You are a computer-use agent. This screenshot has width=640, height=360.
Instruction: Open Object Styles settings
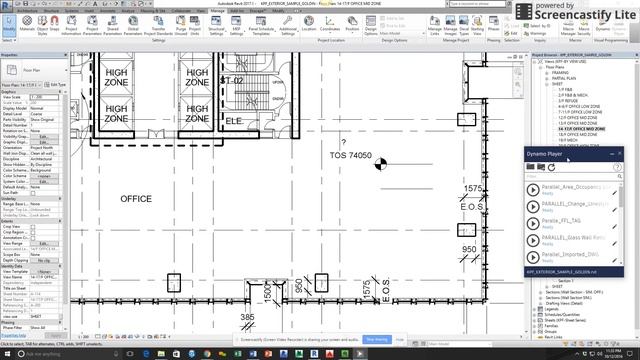tap(42, 24)
